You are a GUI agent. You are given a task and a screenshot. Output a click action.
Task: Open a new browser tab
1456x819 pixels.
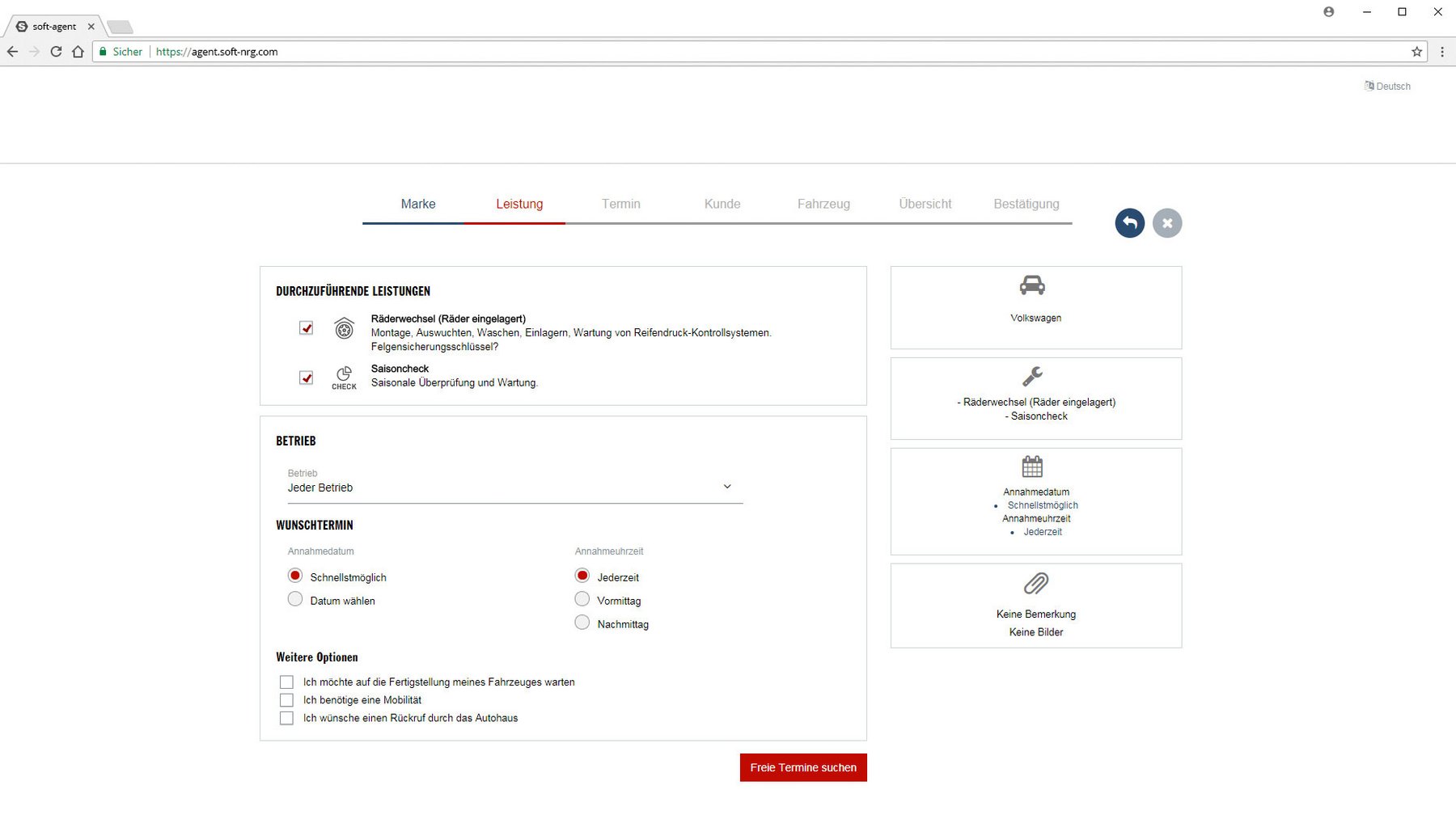120,27
